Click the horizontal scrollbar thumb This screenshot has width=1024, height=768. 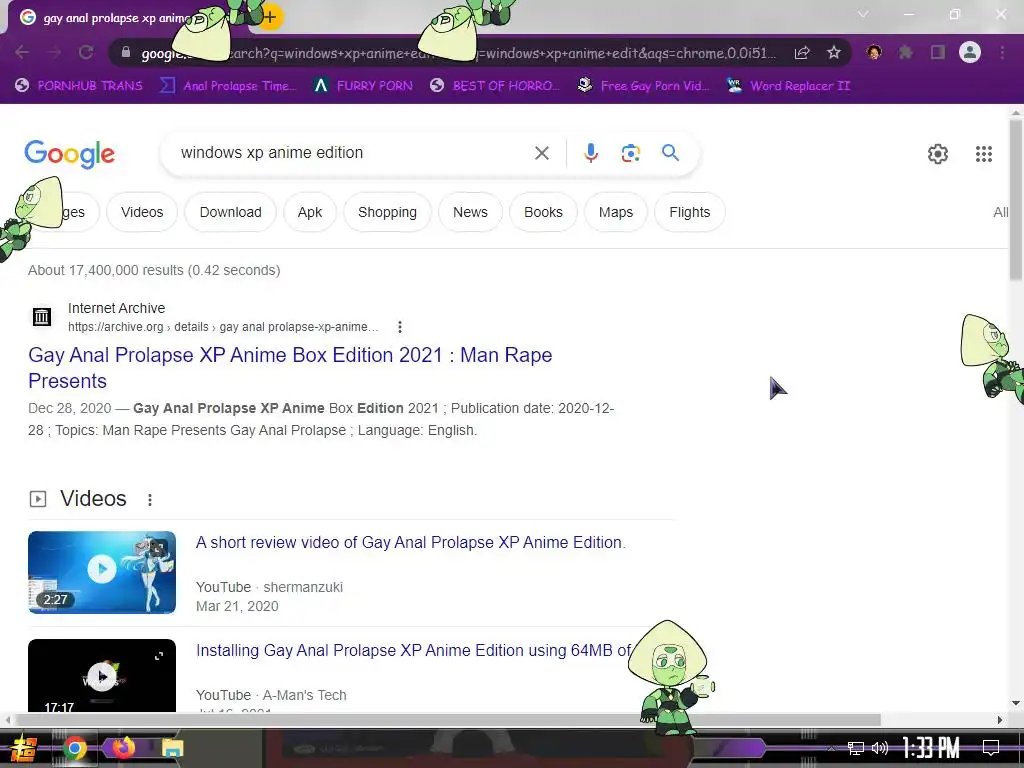[x=447, y=720]
